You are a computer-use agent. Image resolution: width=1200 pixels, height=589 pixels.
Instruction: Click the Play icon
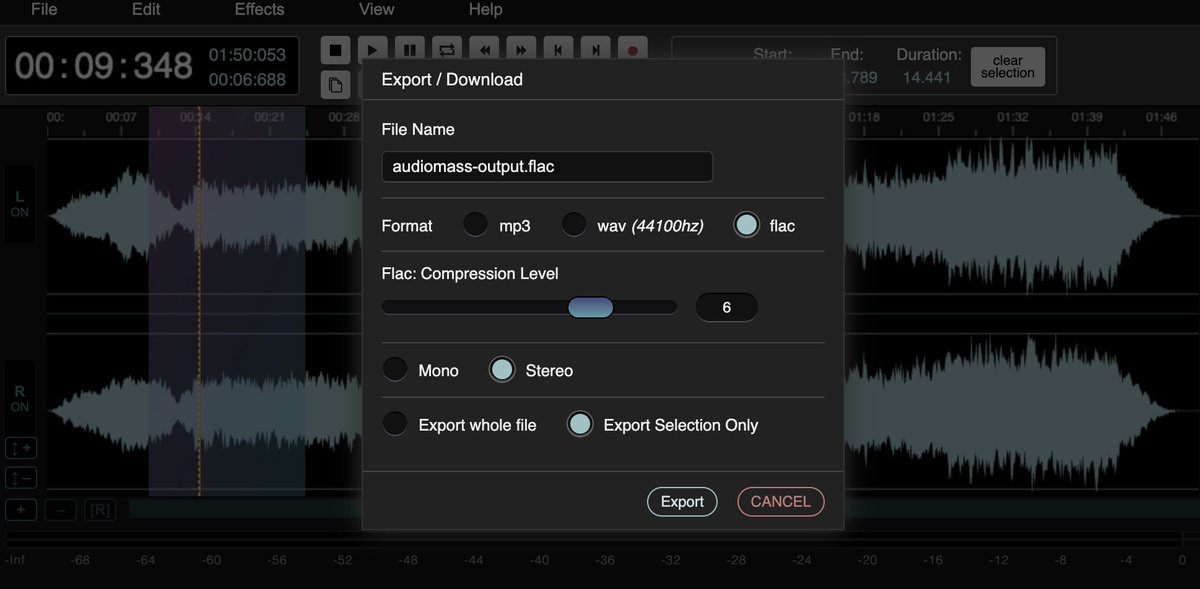pos(372,49)
